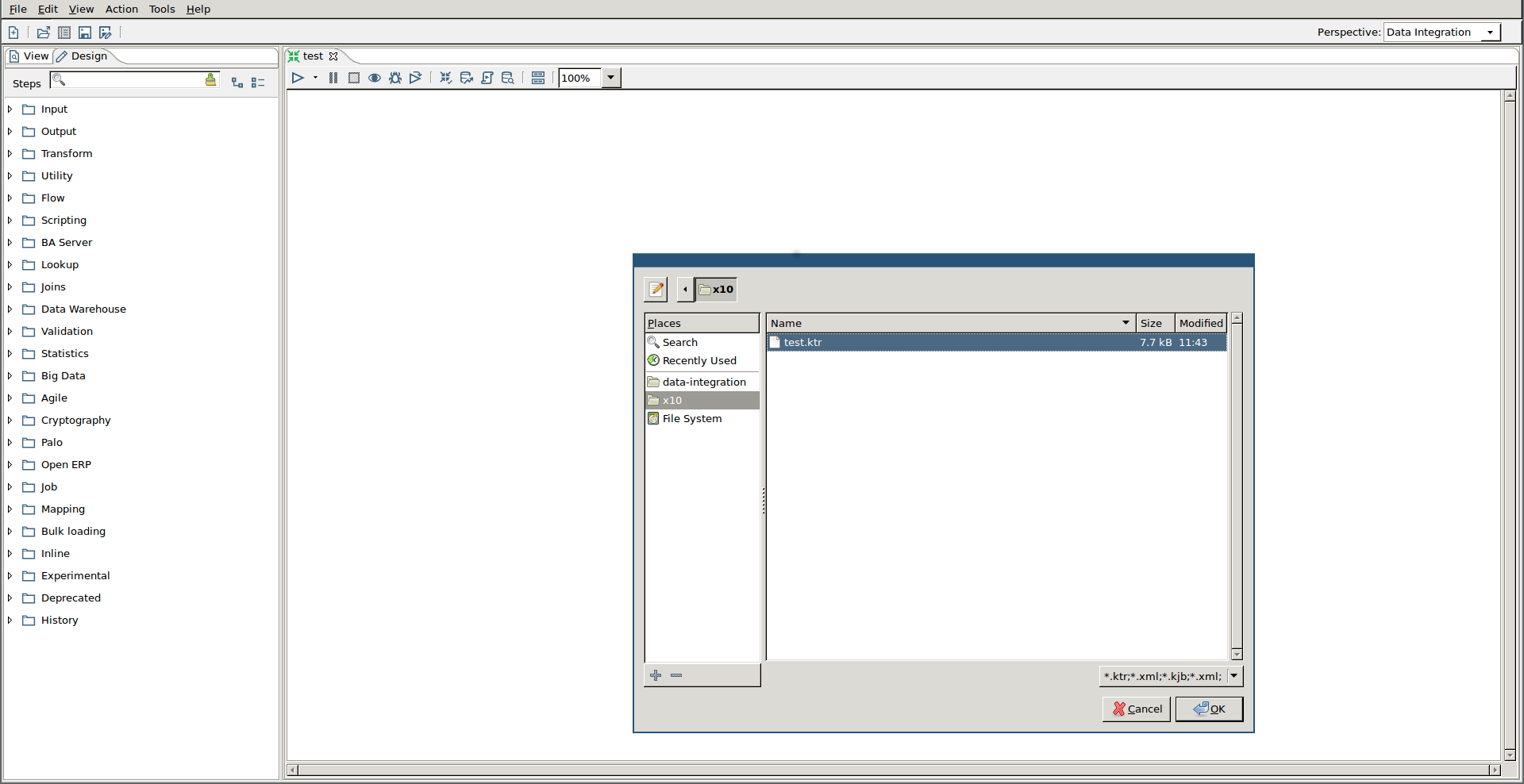Click the OK button in file dialog

point(1210,709)
